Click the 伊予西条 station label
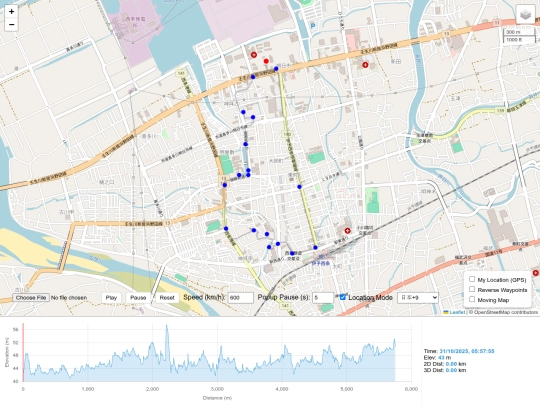 coord(321,263)
